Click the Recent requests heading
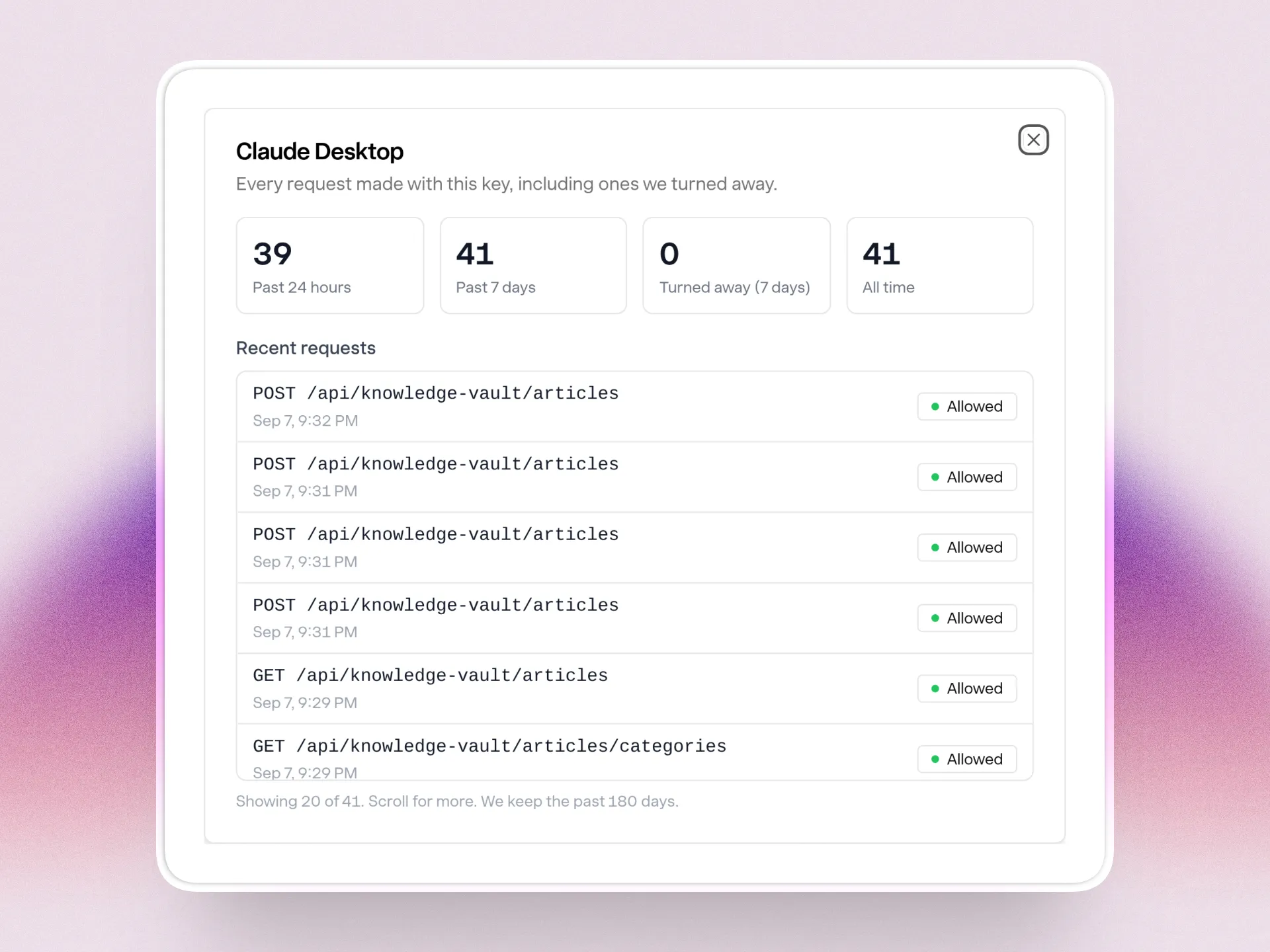This screenshot has height=952, width=1270. coord(306,348)
